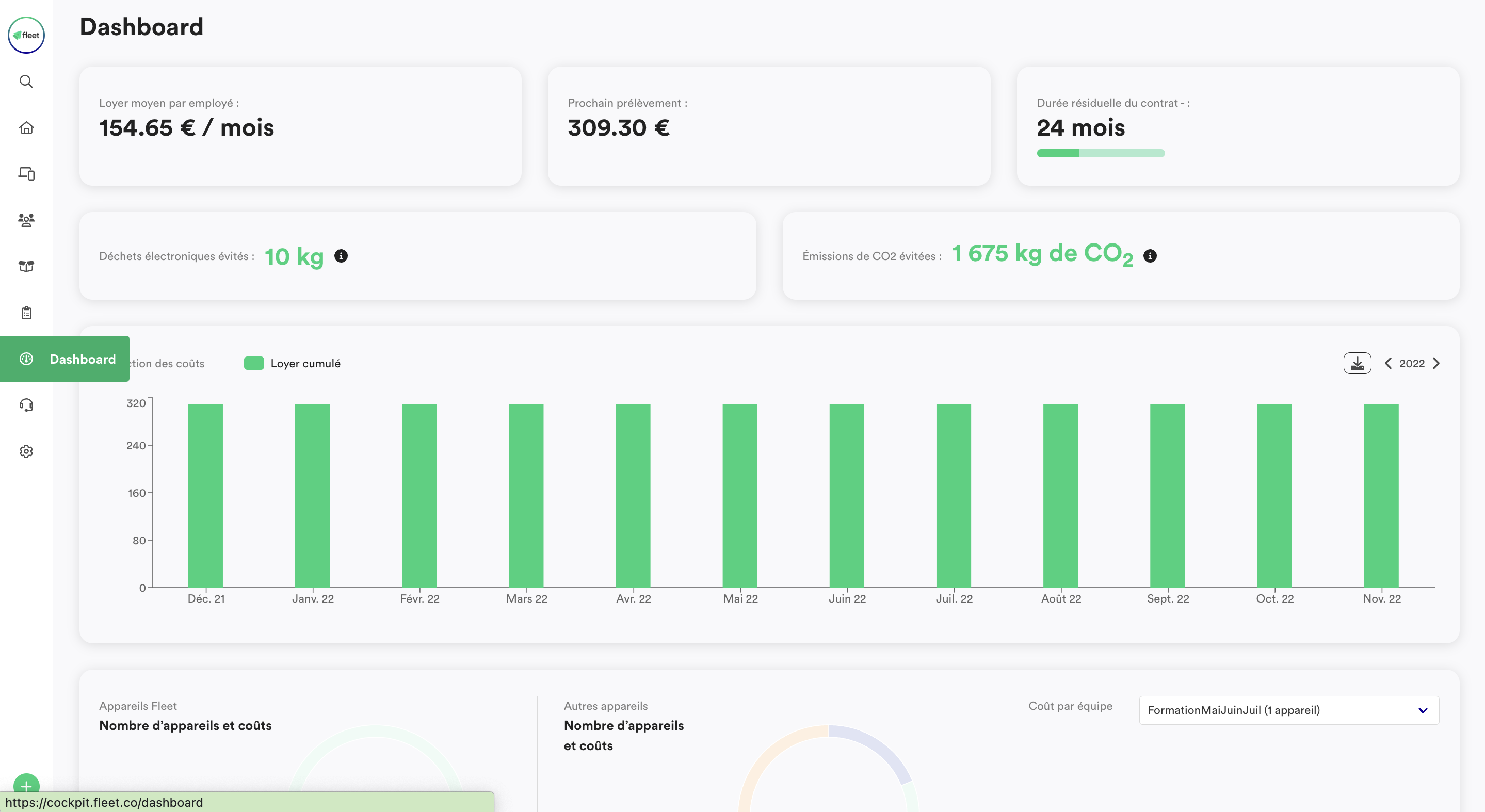This screenshot has width=1485, height=812.
Task: Click the 2022 year label
Action: click(1412, 363)
